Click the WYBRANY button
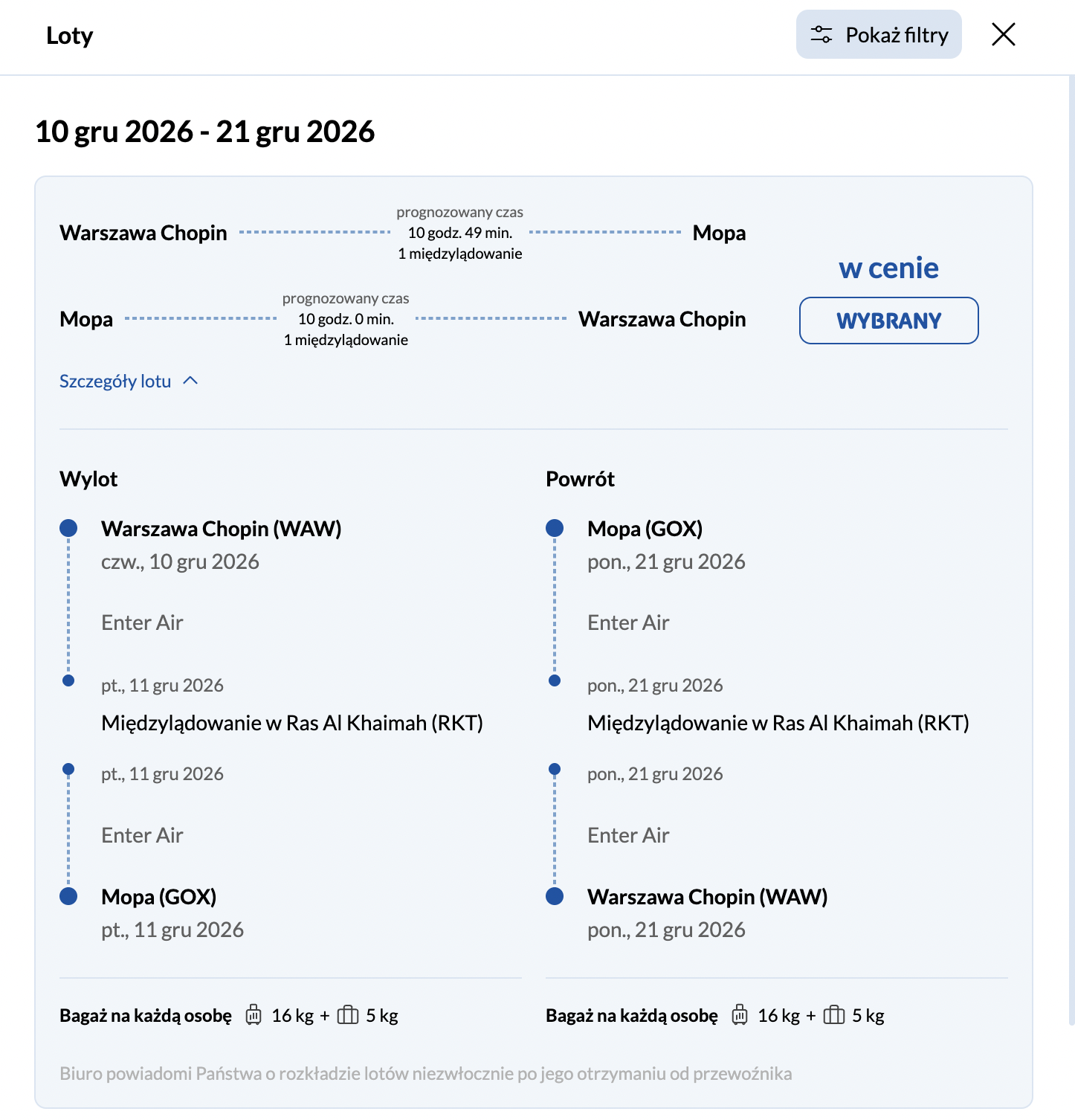 click(889, 321)
